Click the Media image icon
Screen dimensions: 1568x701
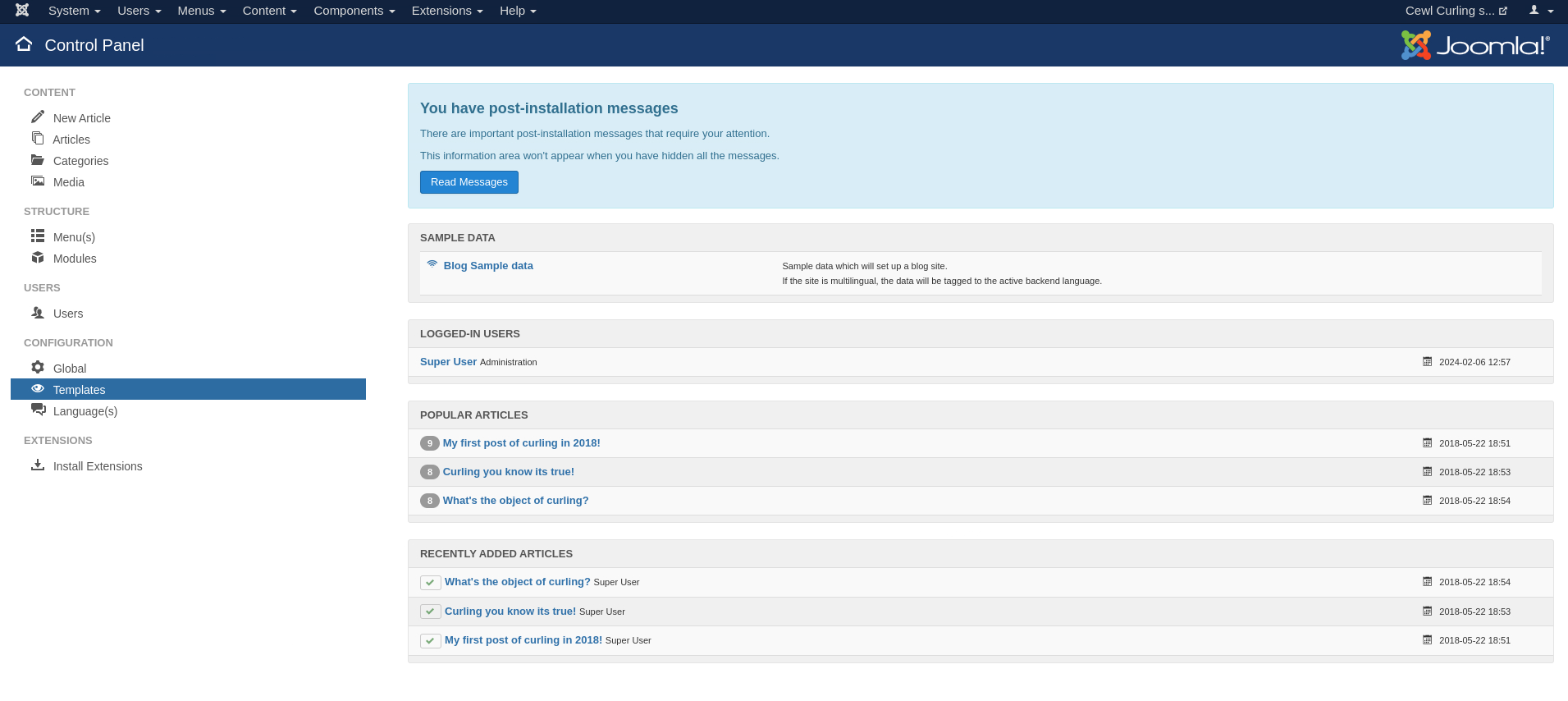38,181
